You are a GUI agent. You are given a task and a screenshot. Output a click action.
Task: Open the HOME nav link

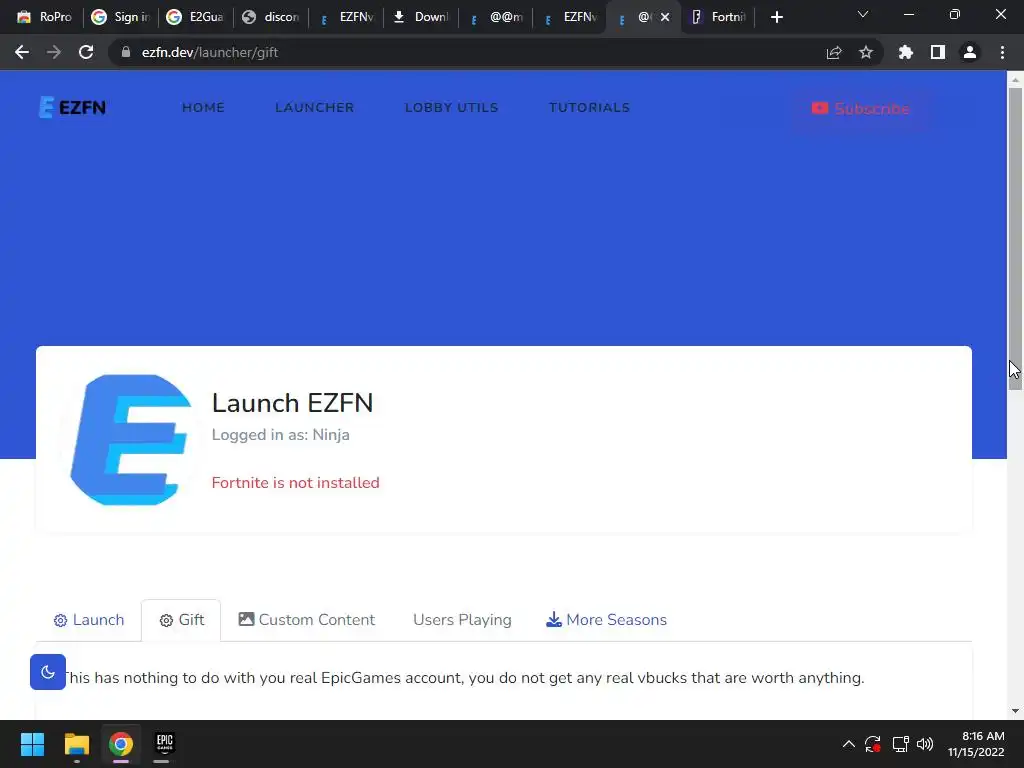(203, 108)
